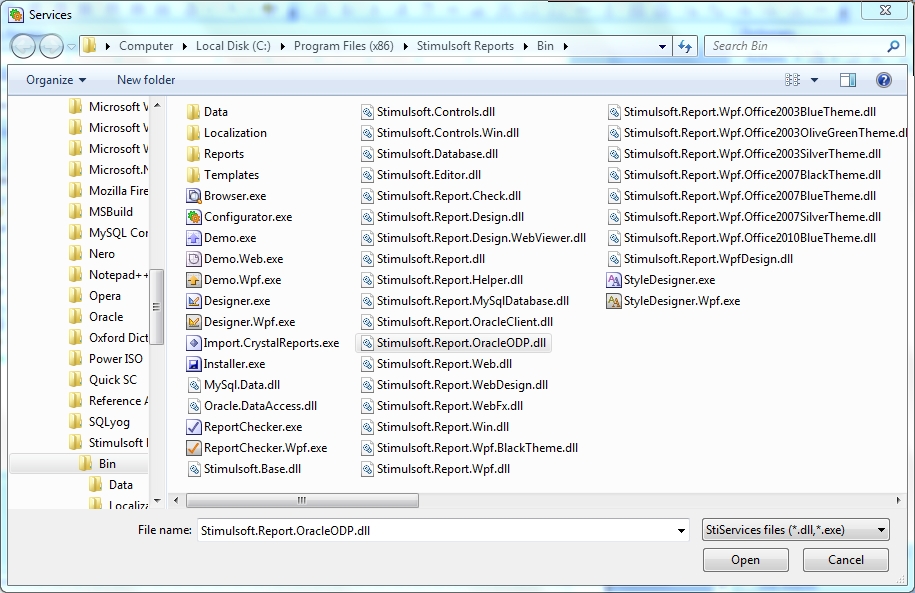This screenshot has height=593, width=915.
Task: Select MySql.Data.dll file icon
Action: (x=194, y=385)
